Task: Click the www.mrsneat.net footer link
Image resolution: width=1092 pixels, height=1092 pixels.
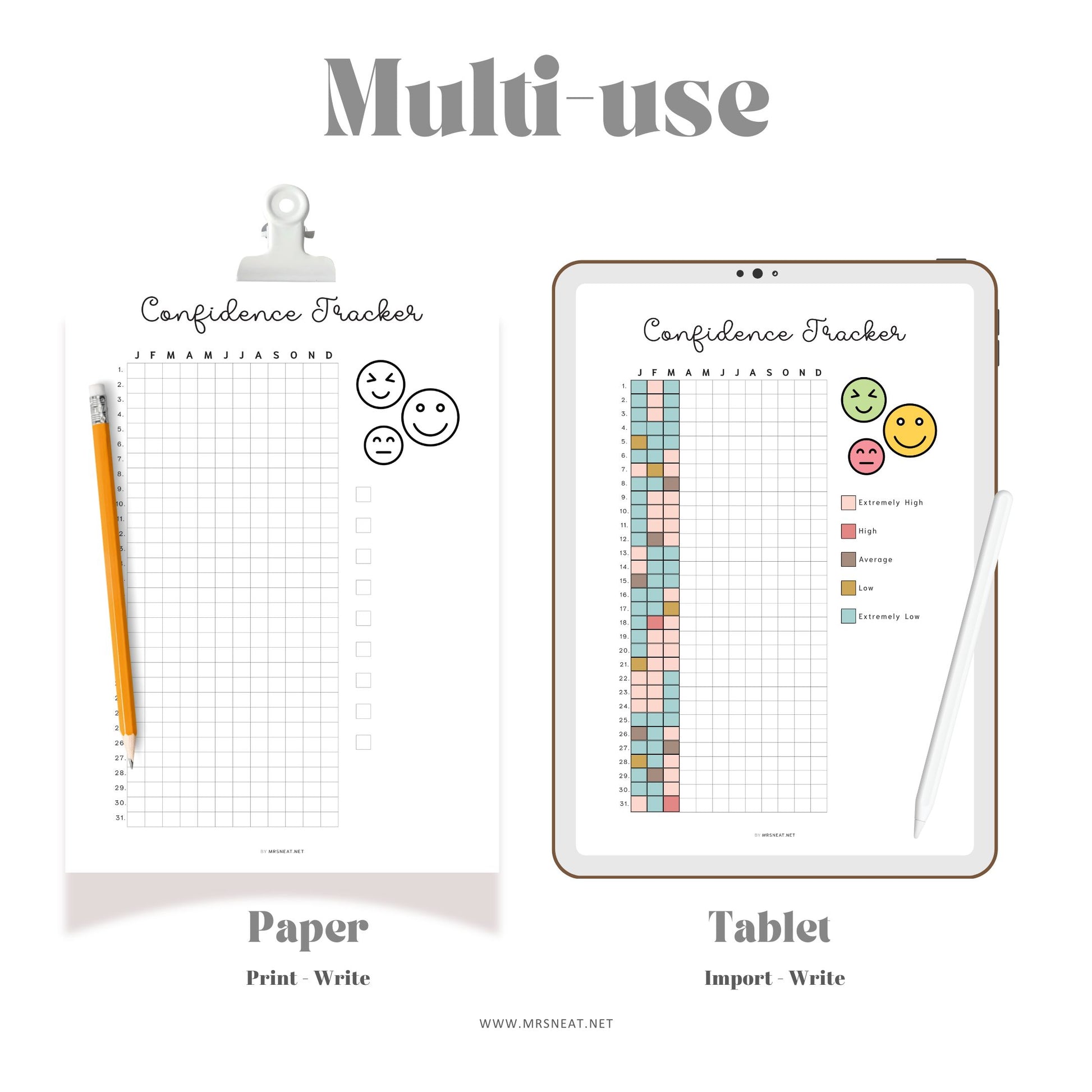Action: click(546, 1020)
